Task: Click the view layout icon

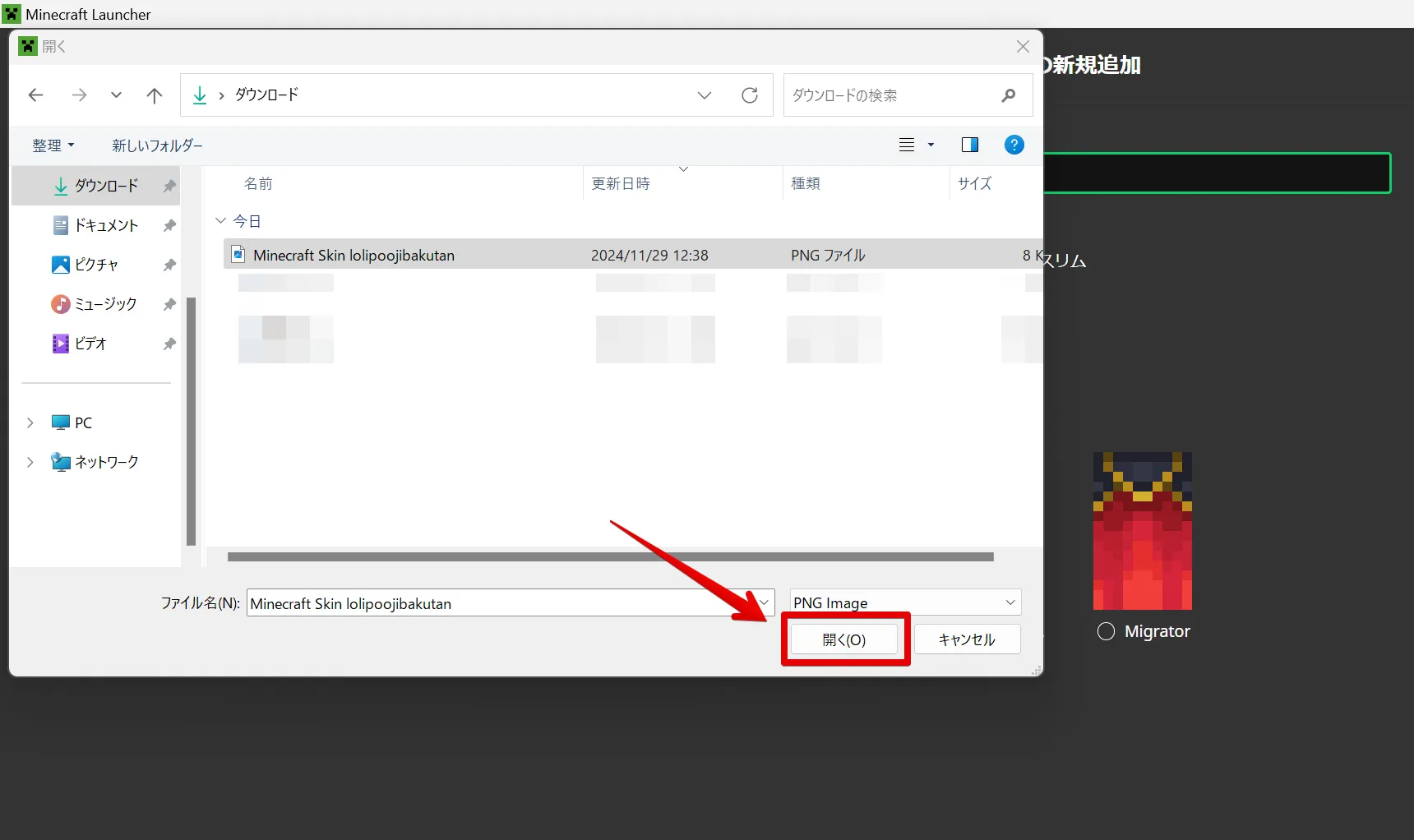Action: (x=907, y=145)
